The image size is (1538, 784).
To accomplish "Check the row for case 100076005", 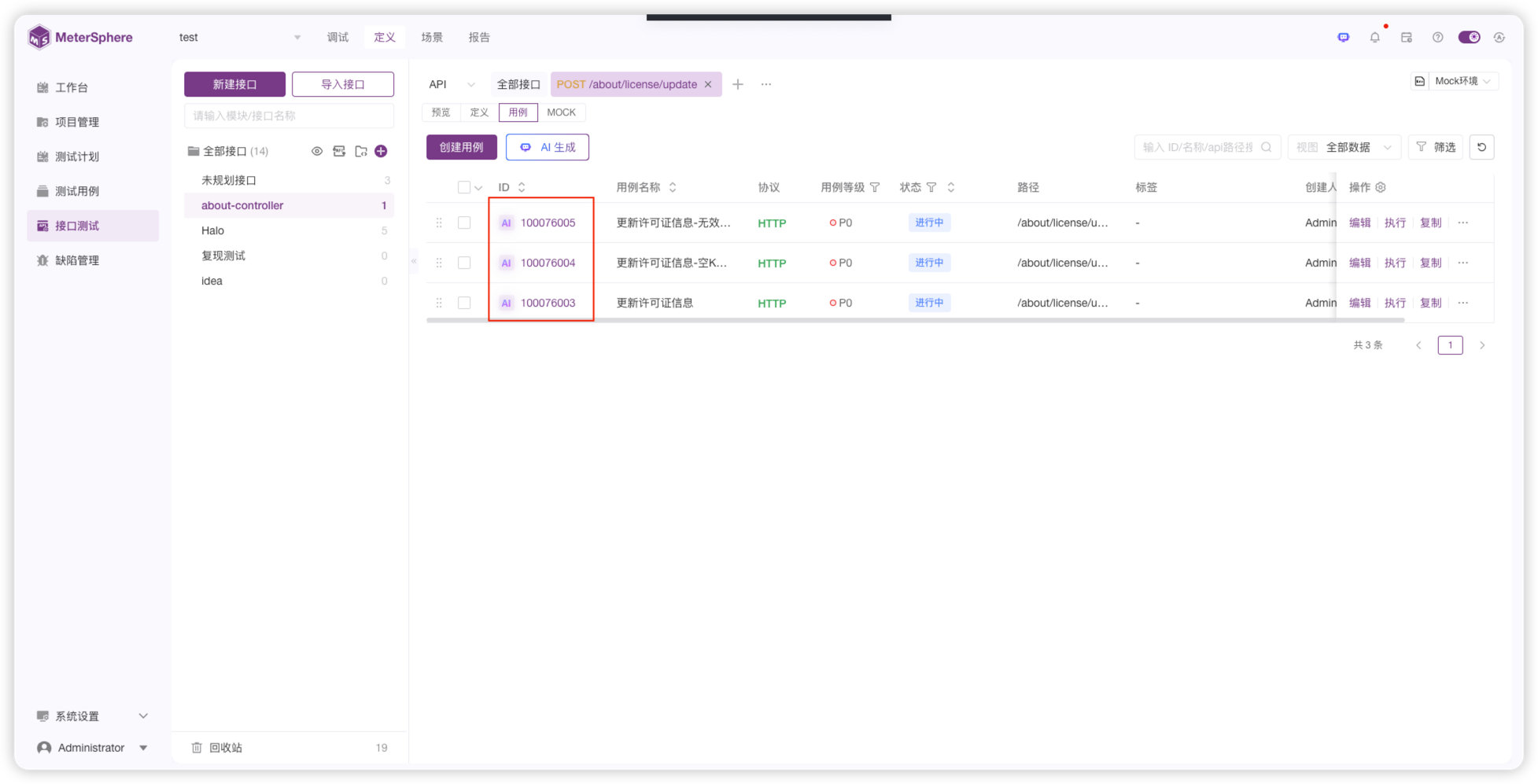I will coord(464,223).
